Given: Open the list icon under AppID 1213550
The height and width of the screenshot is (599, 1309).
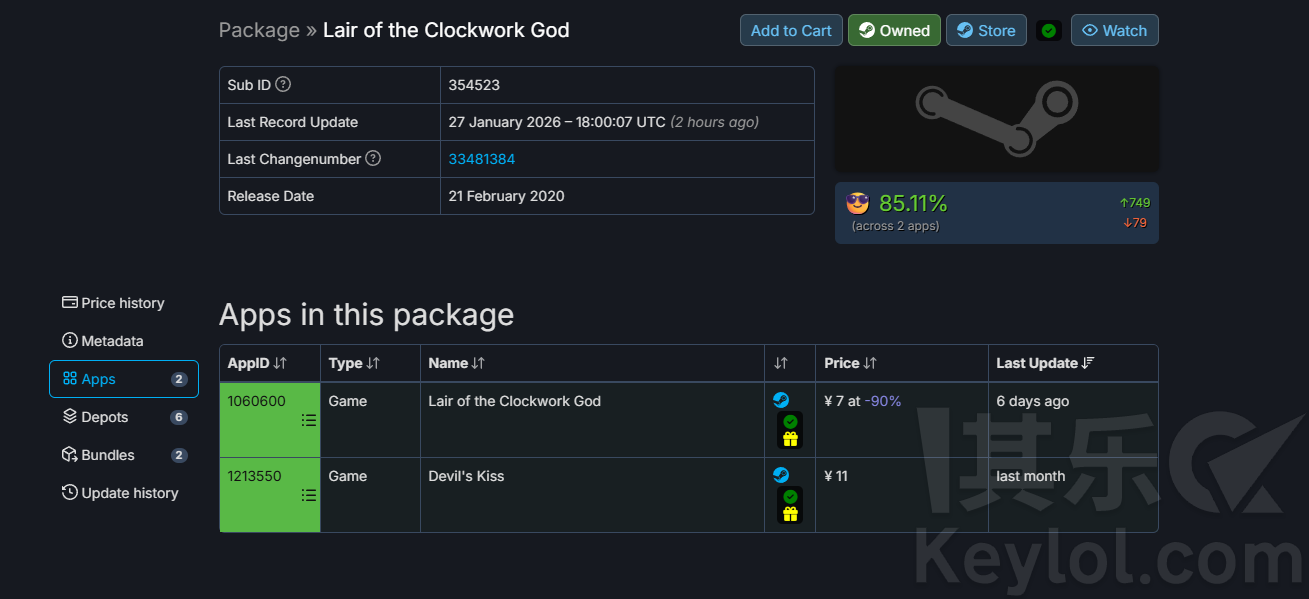Looking at the screenshot, I should tap(309, 495).
